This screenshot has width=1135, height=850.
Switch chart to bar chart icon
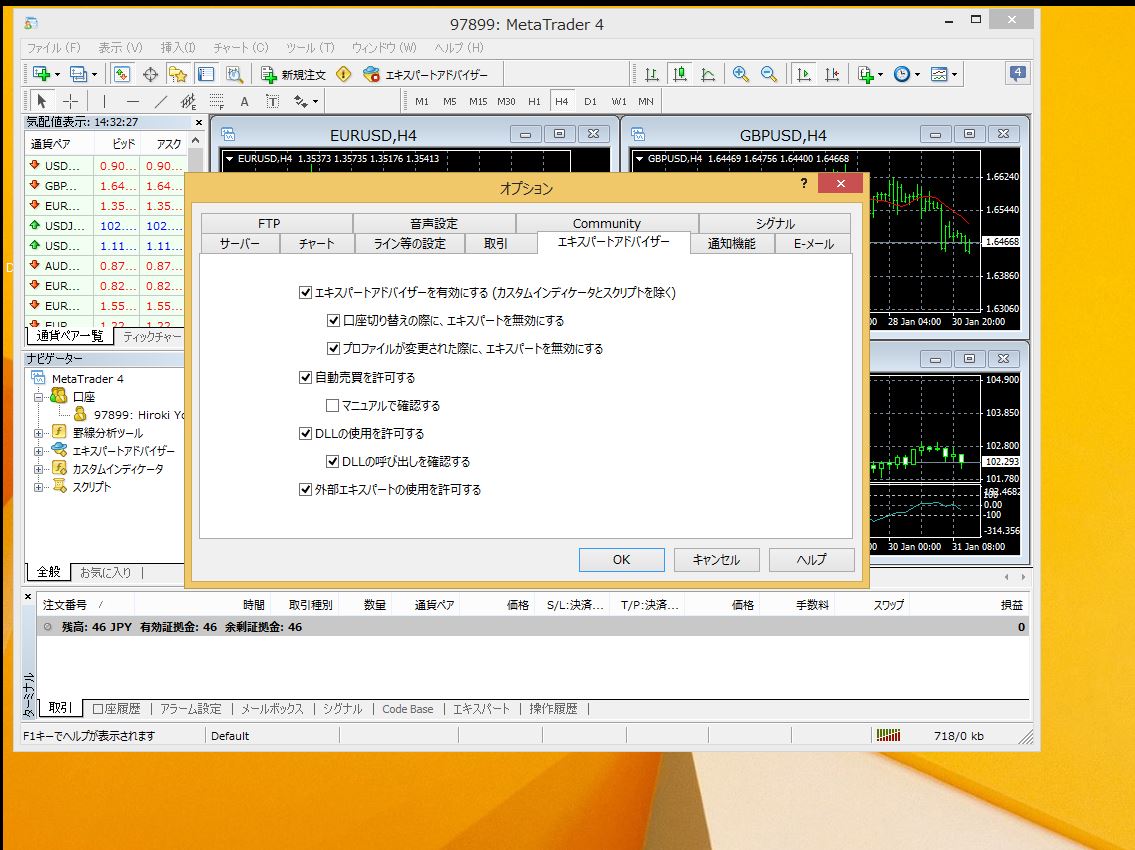point(651,74)
